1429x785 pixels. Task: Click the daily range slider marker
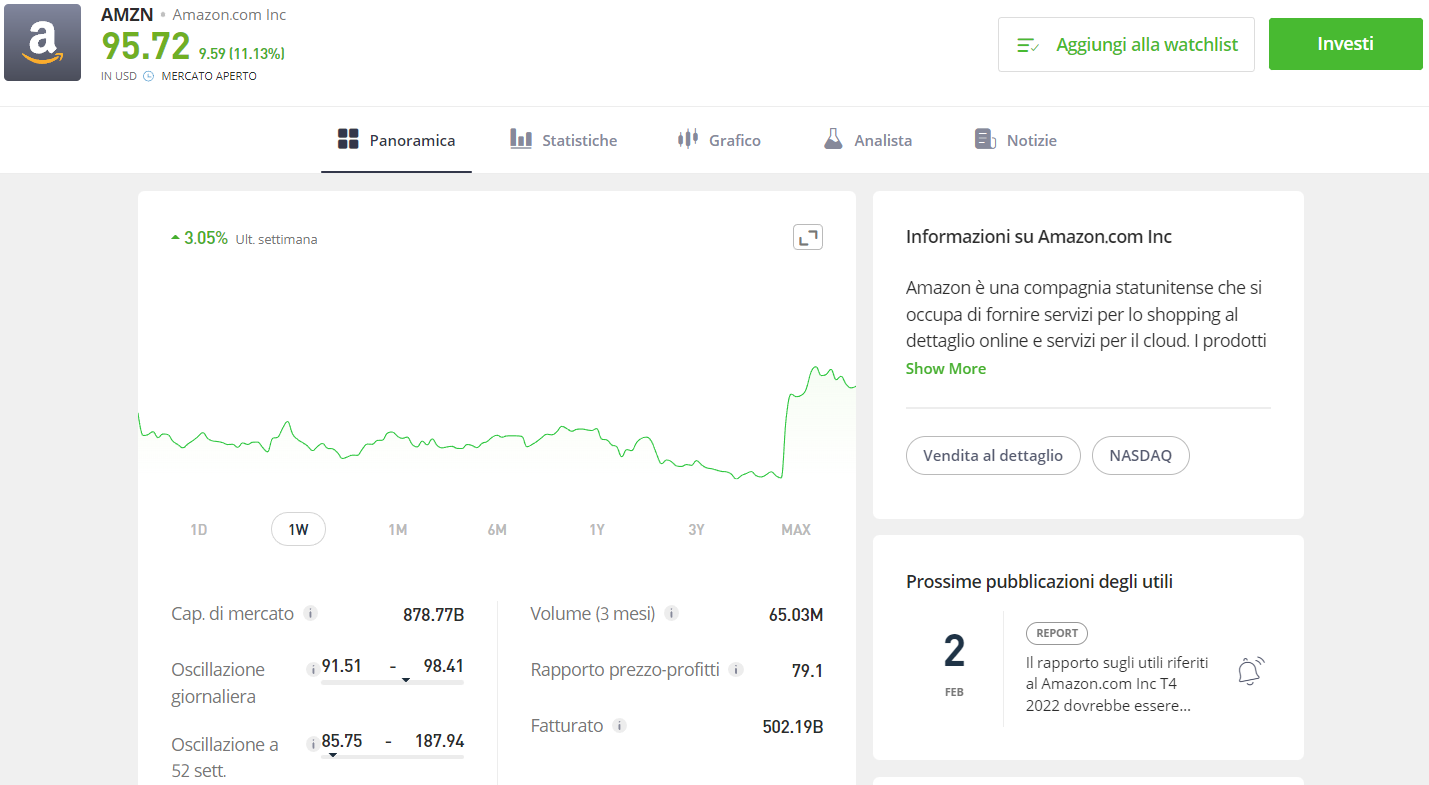405,680
